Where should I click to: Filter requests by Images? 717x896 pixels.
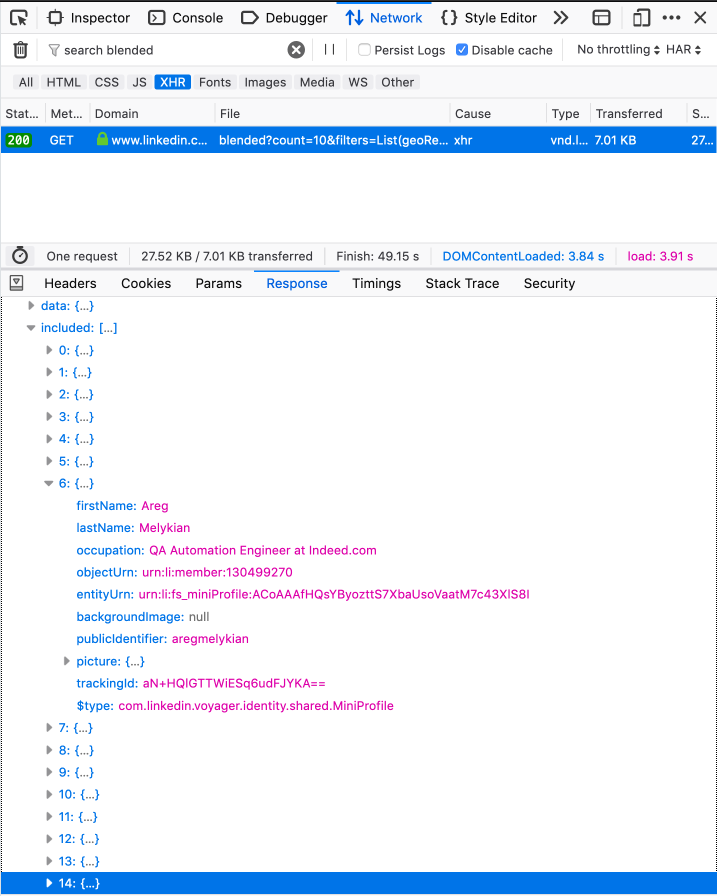pyautogui.click(x=265, y=82)
